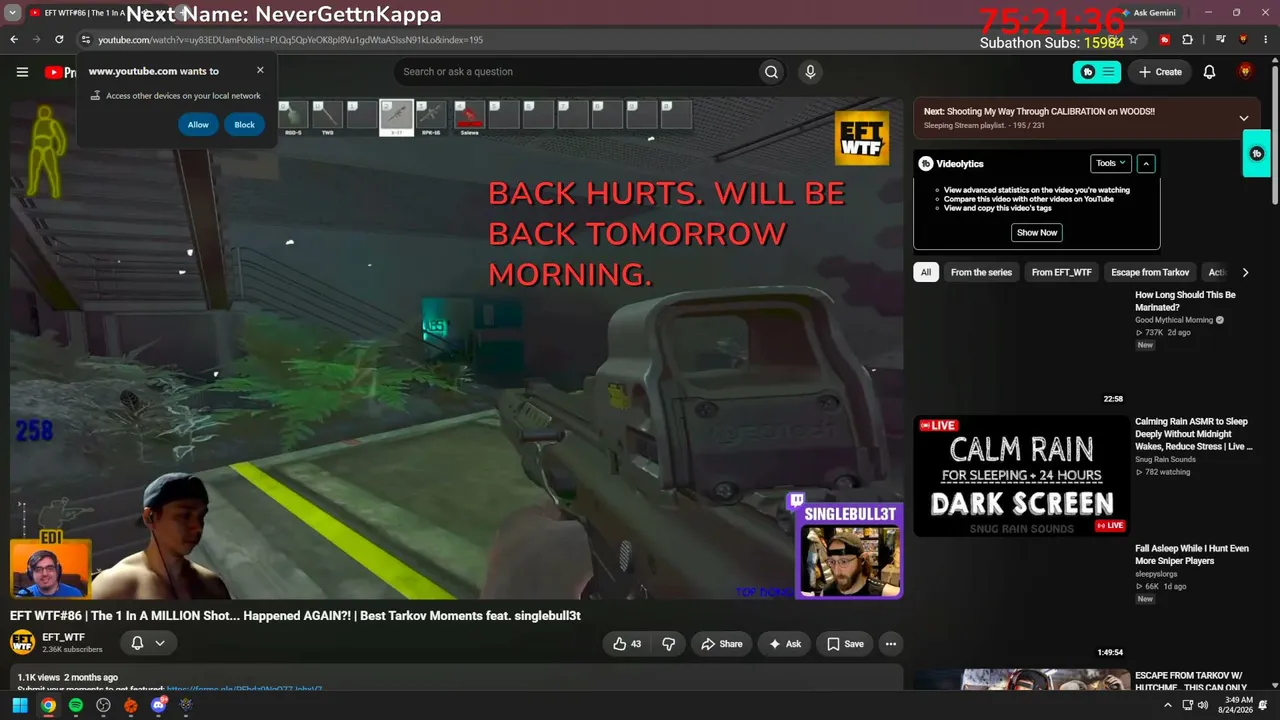Open the red TubeBuddy extension icon in Chrome toolbar

point(1165,40)
